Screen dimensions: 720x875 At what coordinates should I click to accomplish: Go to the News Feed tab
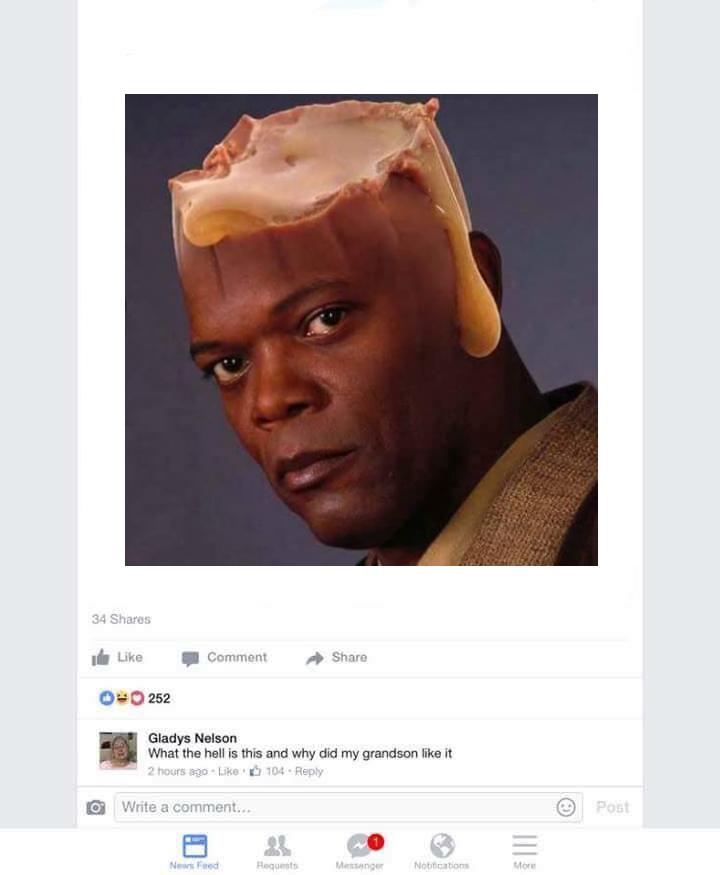coord(194,851)
